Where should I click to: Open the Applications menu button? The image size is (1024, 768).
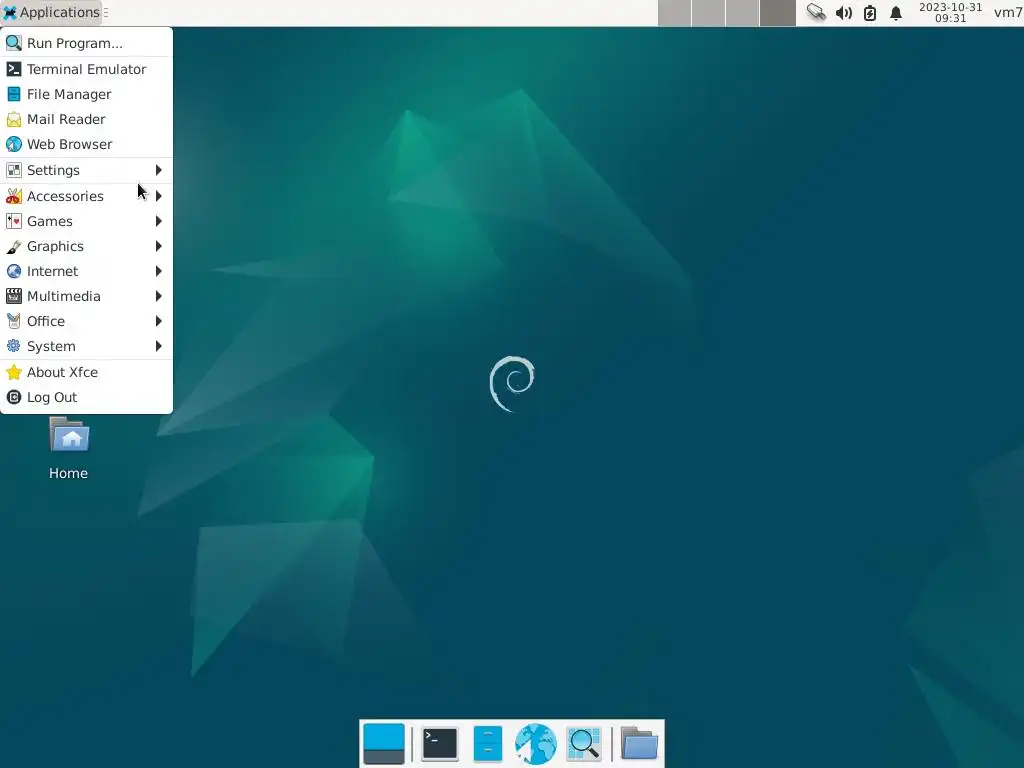click(x=52, y=12)
